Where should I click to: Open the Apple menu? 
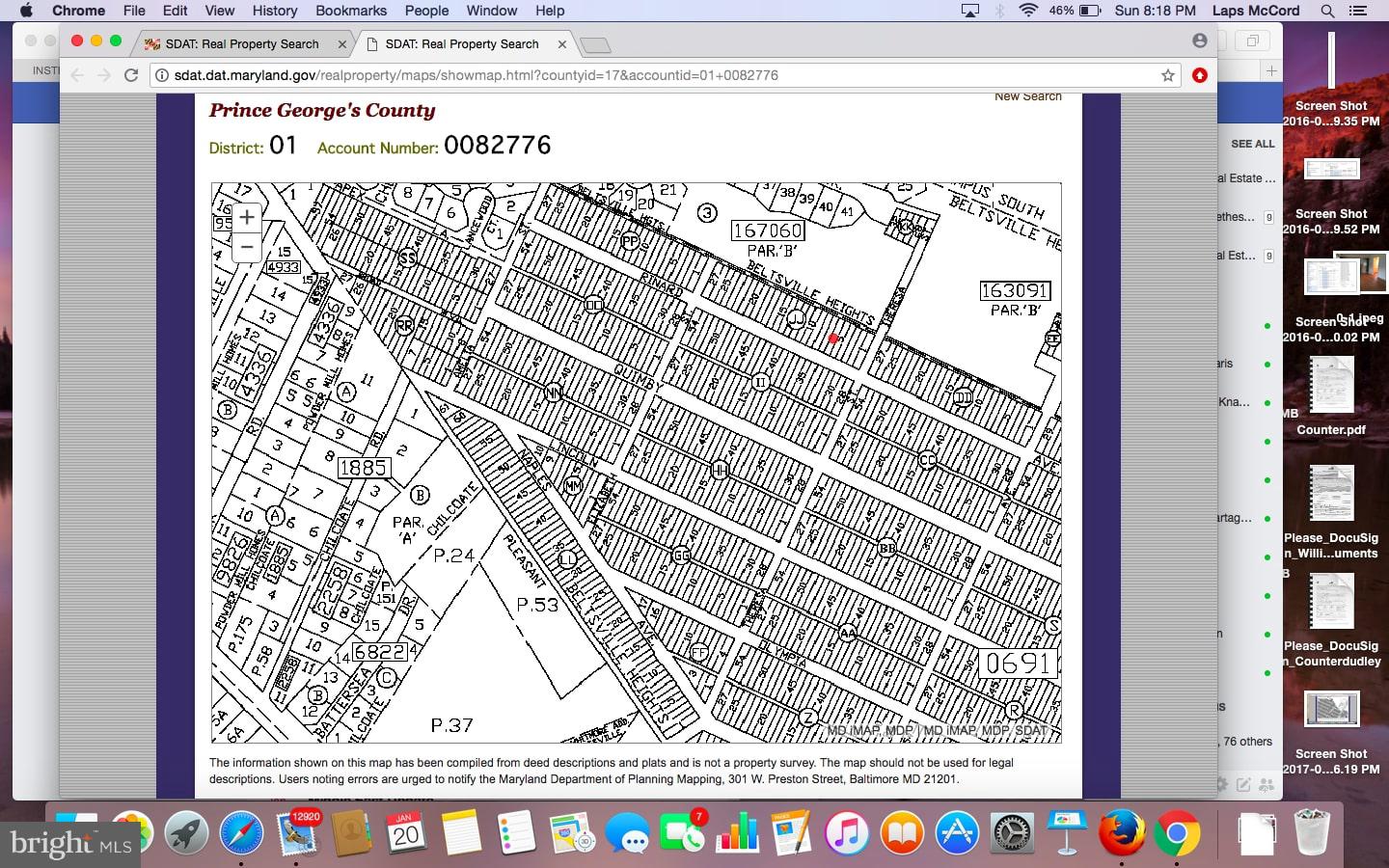point(26,11)
